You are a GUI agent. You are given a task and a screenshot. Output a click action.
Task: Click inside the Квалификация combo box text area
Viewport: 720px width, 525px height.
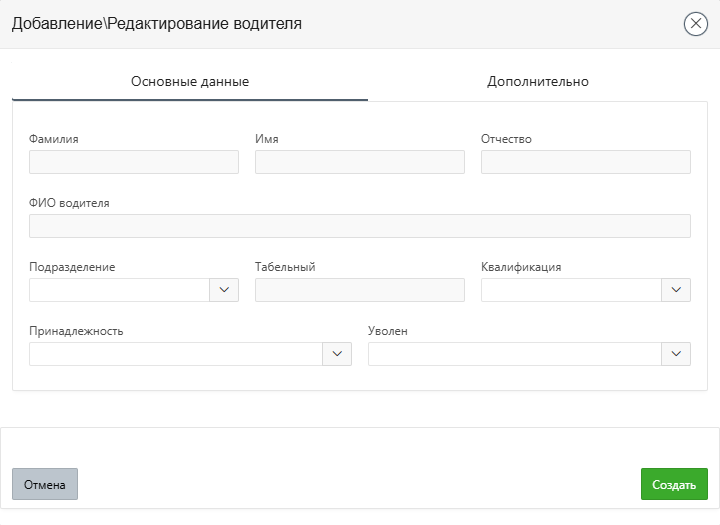(x=571, y=290)
